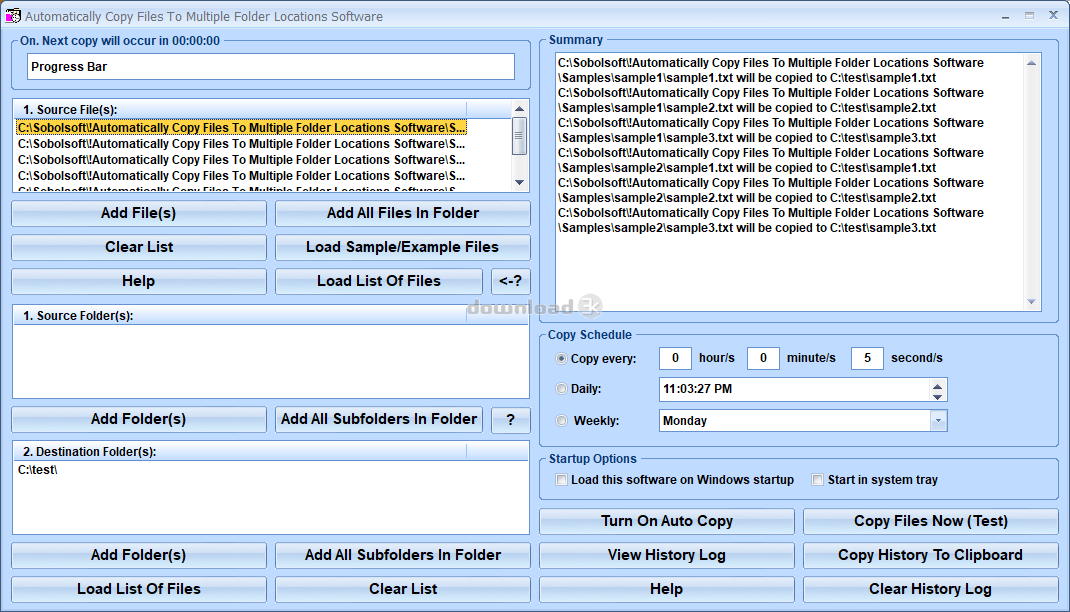Click the ? button beside source subfolders

pyautogui.click(x=510, y=419)
